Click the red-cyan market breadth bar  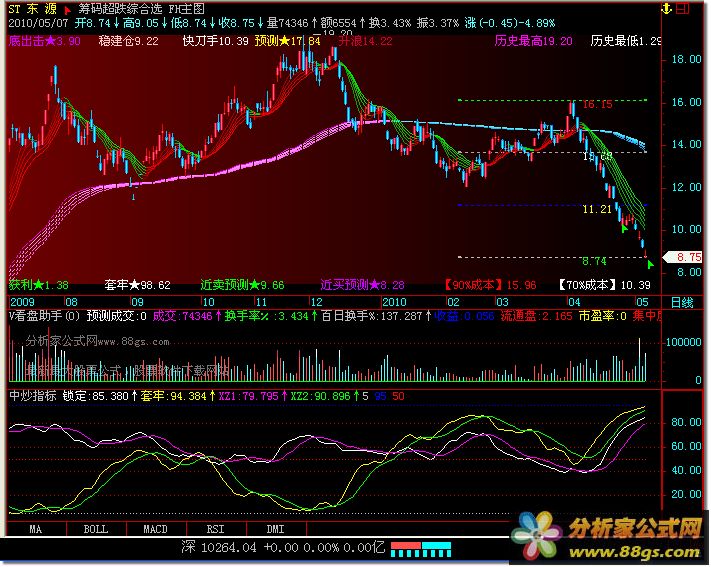coord(420,547)
